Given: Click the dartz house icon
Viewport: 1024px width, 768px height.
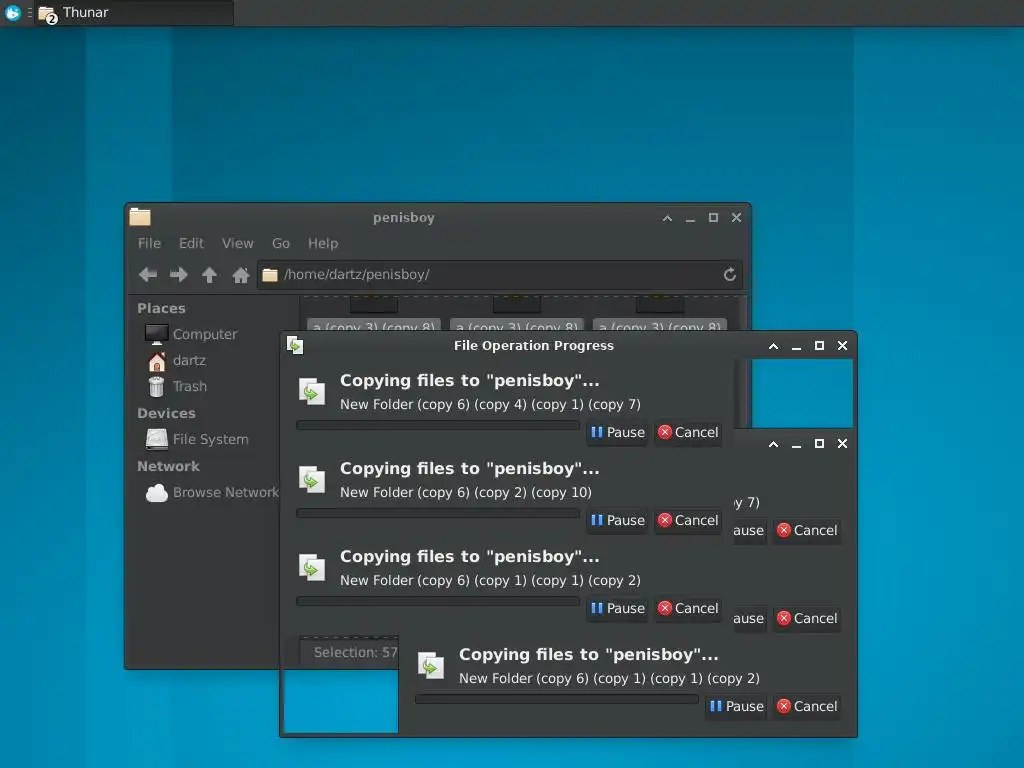Looking at the screenshot, I should (x=157, y=360).
